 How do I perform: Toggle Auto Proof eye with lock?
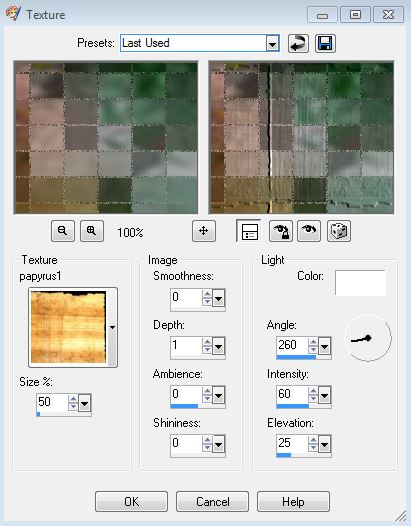pyautogui.click(x=281, y=231)
